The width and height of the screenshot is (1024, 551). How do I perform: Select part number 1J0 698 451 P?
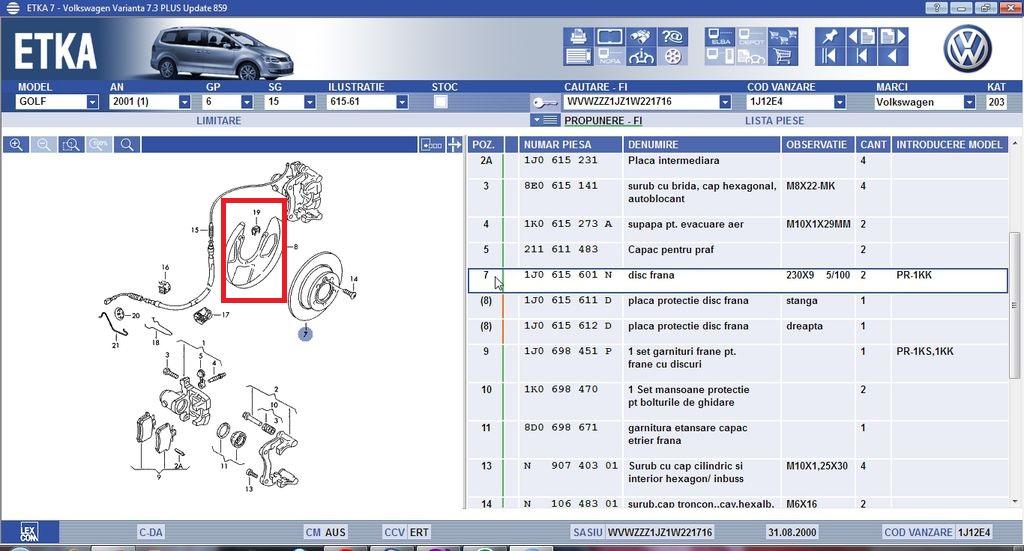[x=568, y=351]
